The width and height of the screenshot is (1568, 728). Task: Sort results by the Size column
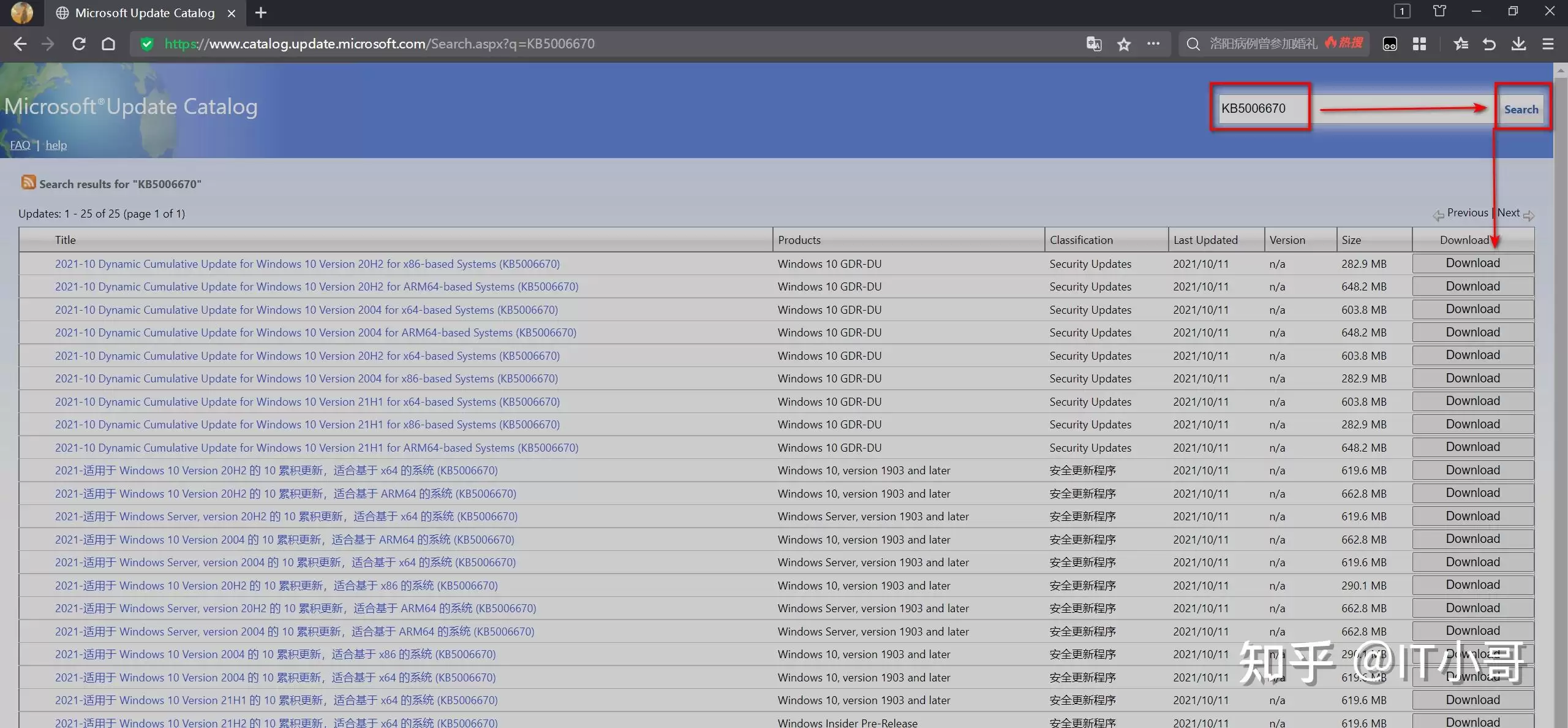(x=1351, y=240)
